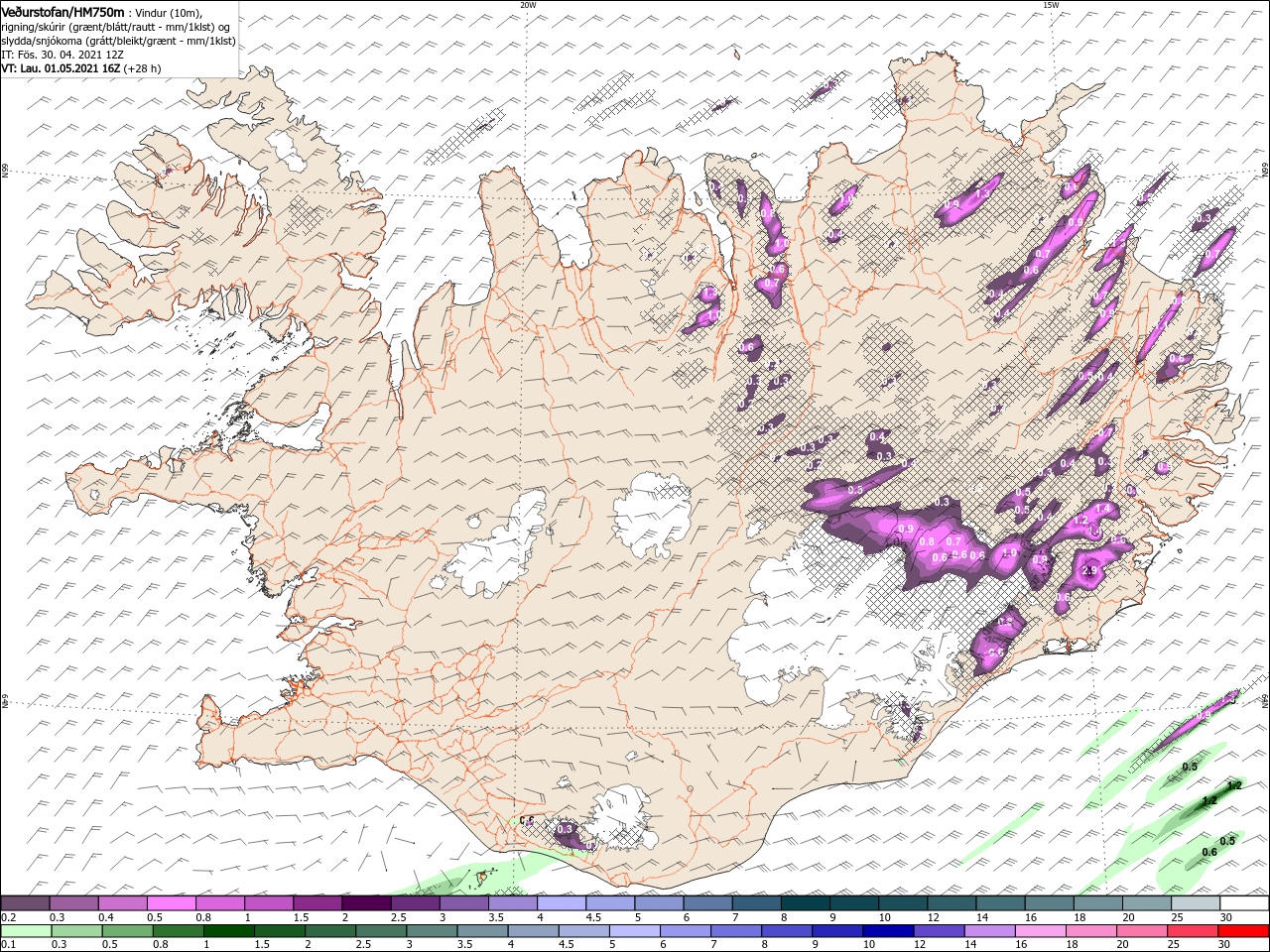The image size is (1270, 952).
Task: Click the palest green 0.1 swatch in lower legend
Action: (x=26, y=931)
